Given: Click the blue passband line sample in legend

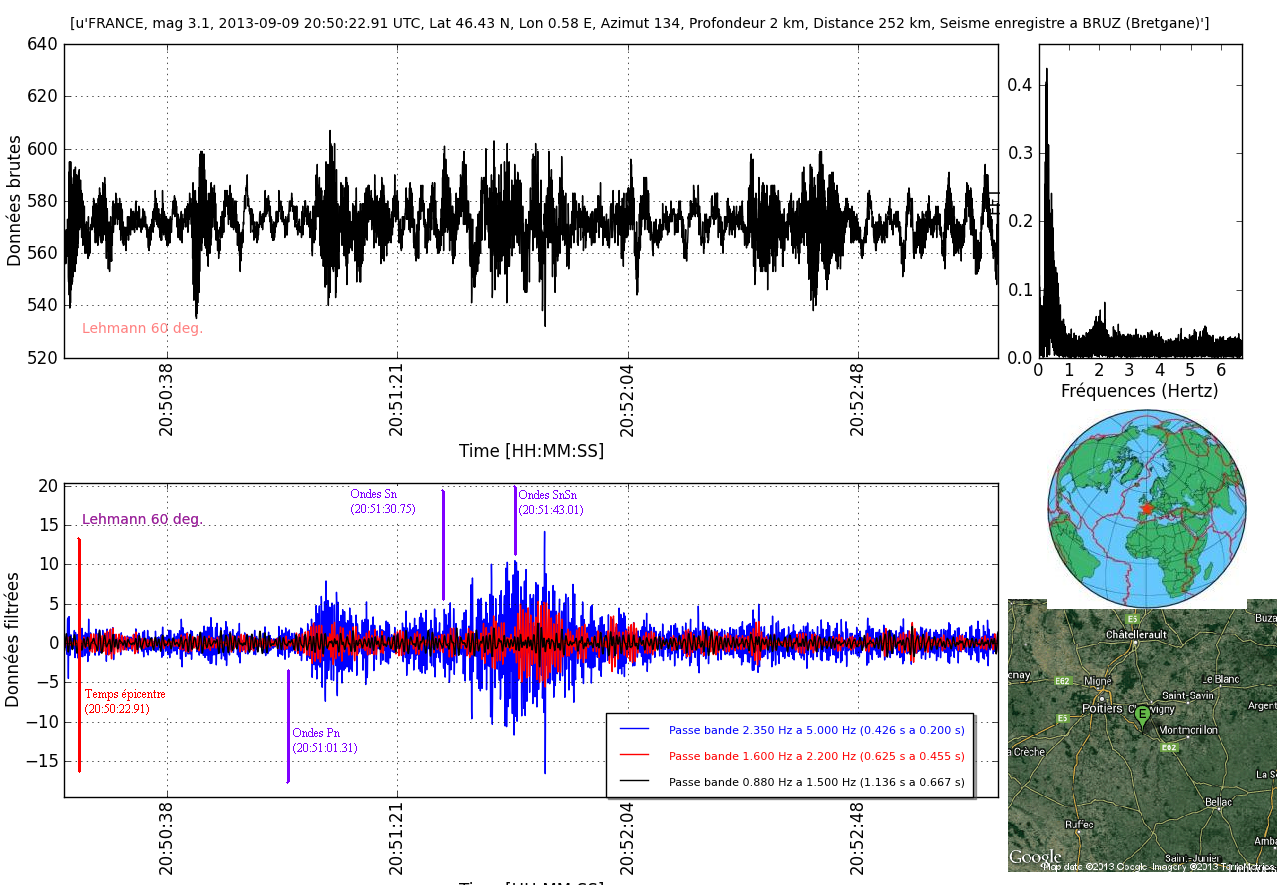Looking at the screenshot, I should pos(634,730).
